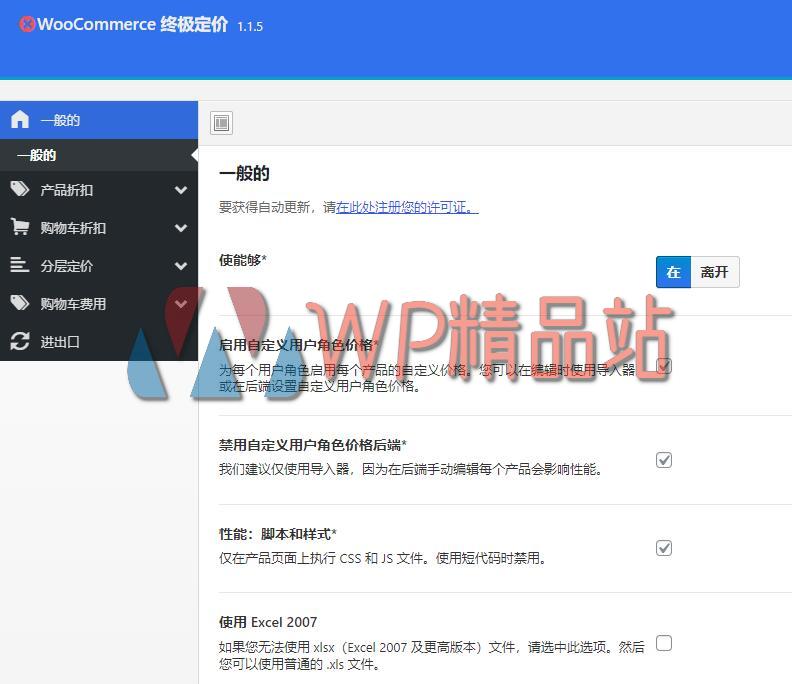
Task: Check the 使用 Excel 2007 checkbox
Action: coord(664,643)
